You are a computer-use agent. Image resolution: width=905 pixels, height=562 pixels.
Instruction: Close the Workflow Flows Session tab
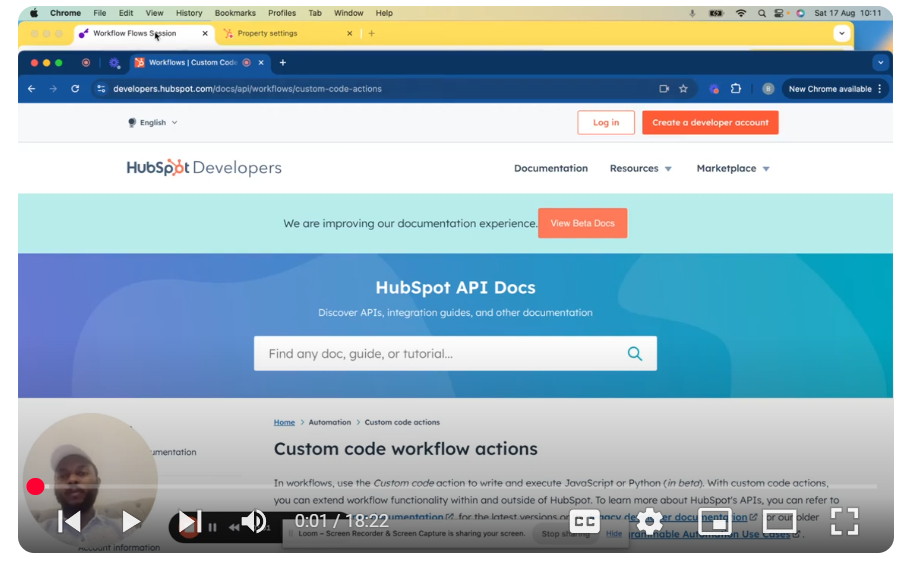point(205,33)
